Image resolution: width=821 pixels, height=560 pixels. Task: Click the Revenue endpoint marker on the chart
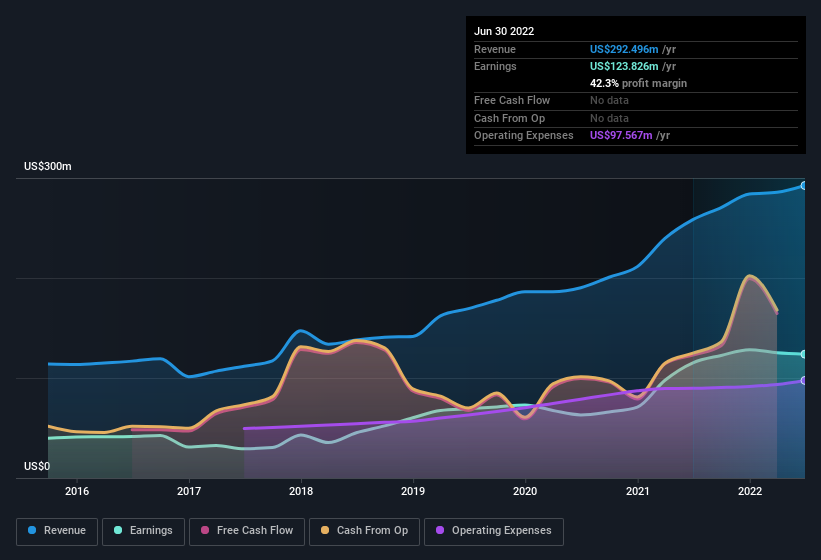[x=803, y=185]
